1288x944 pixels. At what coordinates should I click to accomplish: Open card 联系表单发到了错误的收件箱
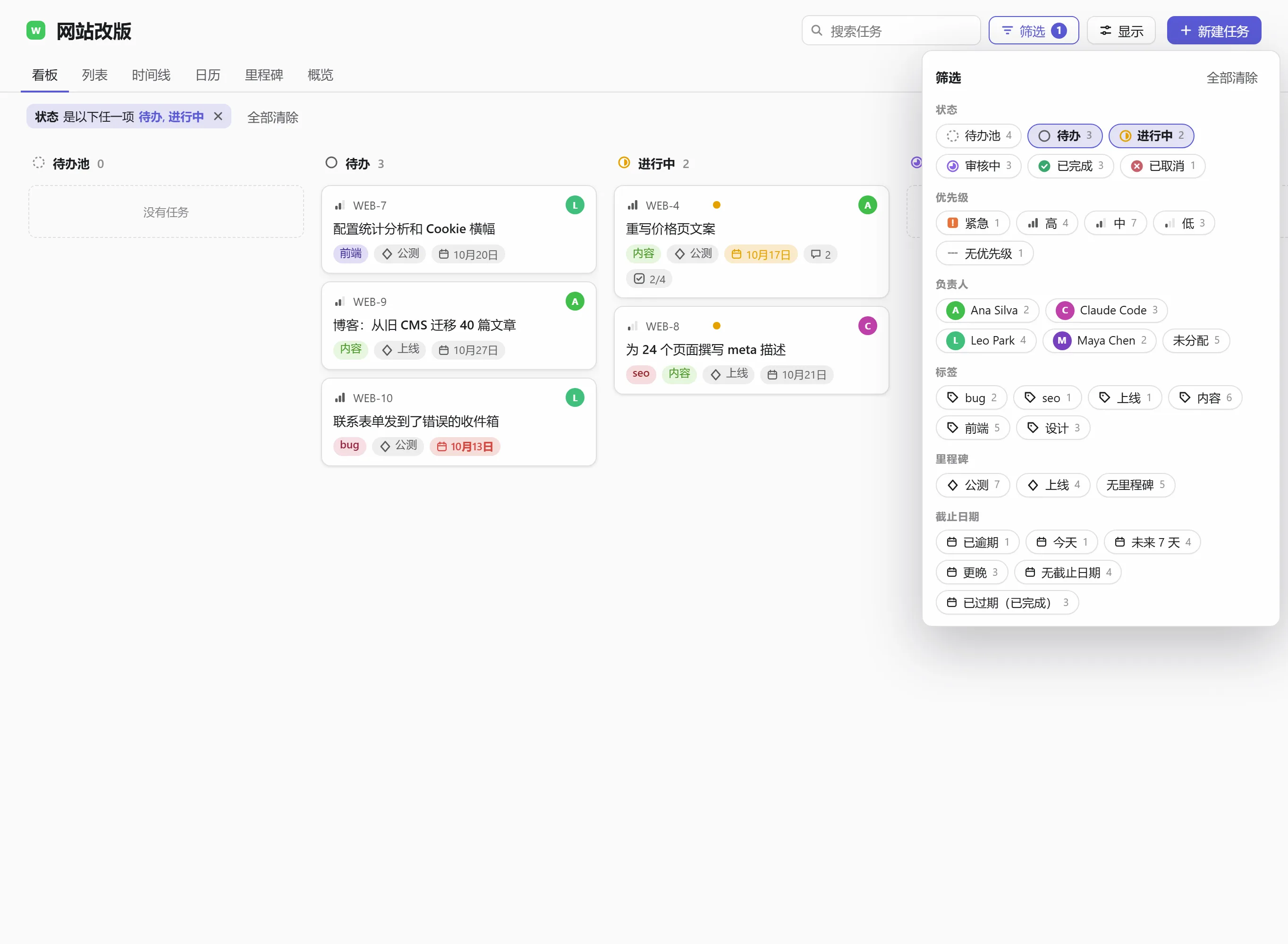pyautogui.click(x=458, y=421)
